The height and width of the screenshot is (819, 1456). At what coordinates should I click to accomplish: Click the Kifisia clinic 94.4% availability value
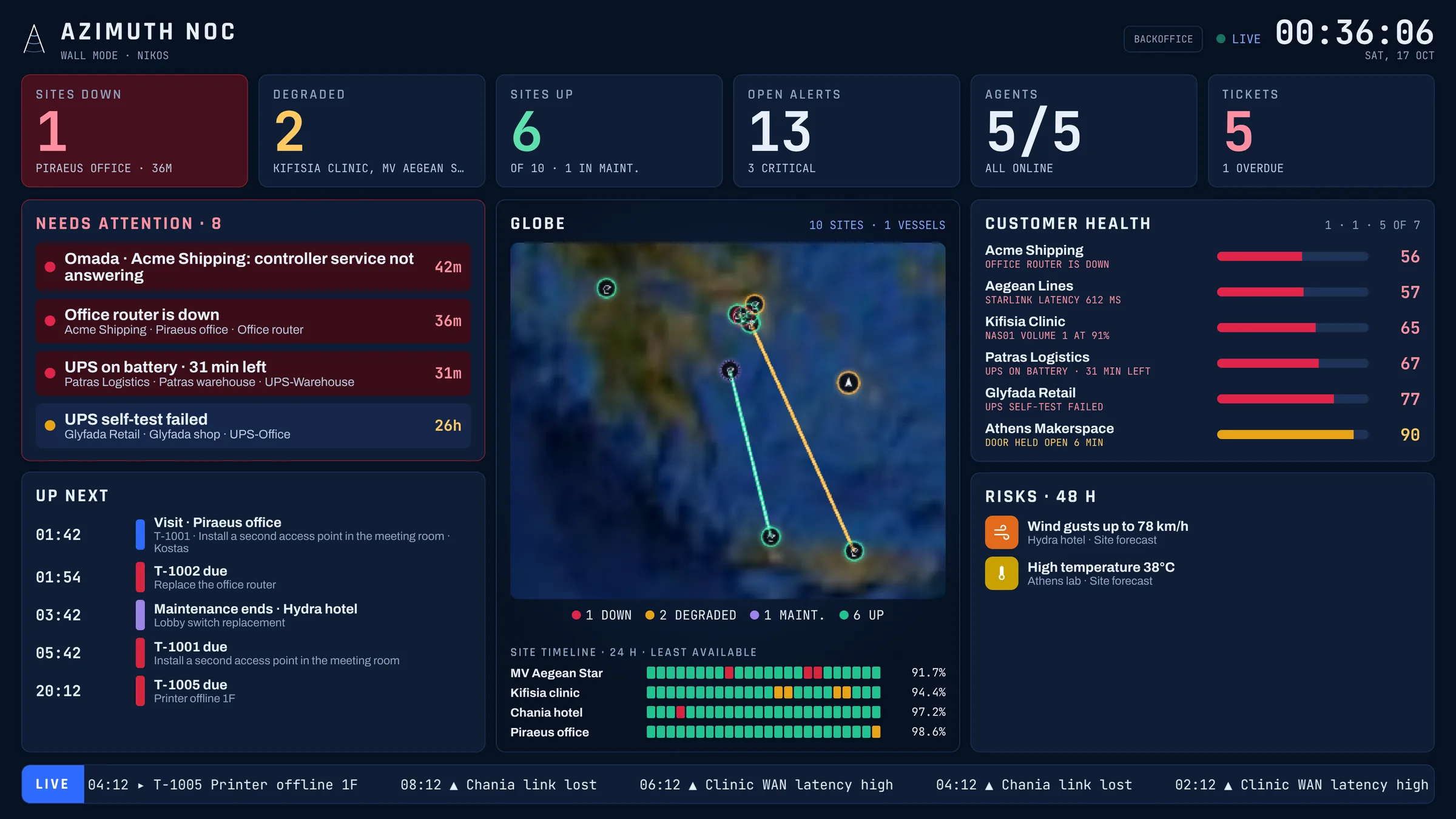click(928, 692)
